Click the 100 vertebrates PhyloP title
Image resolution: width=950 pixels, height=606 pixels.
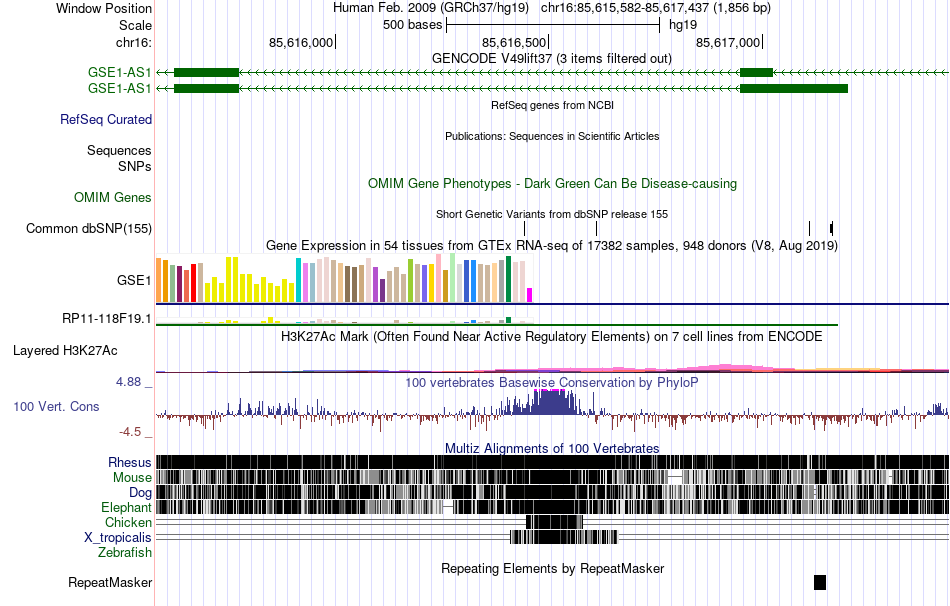click(x=551, y=382)
